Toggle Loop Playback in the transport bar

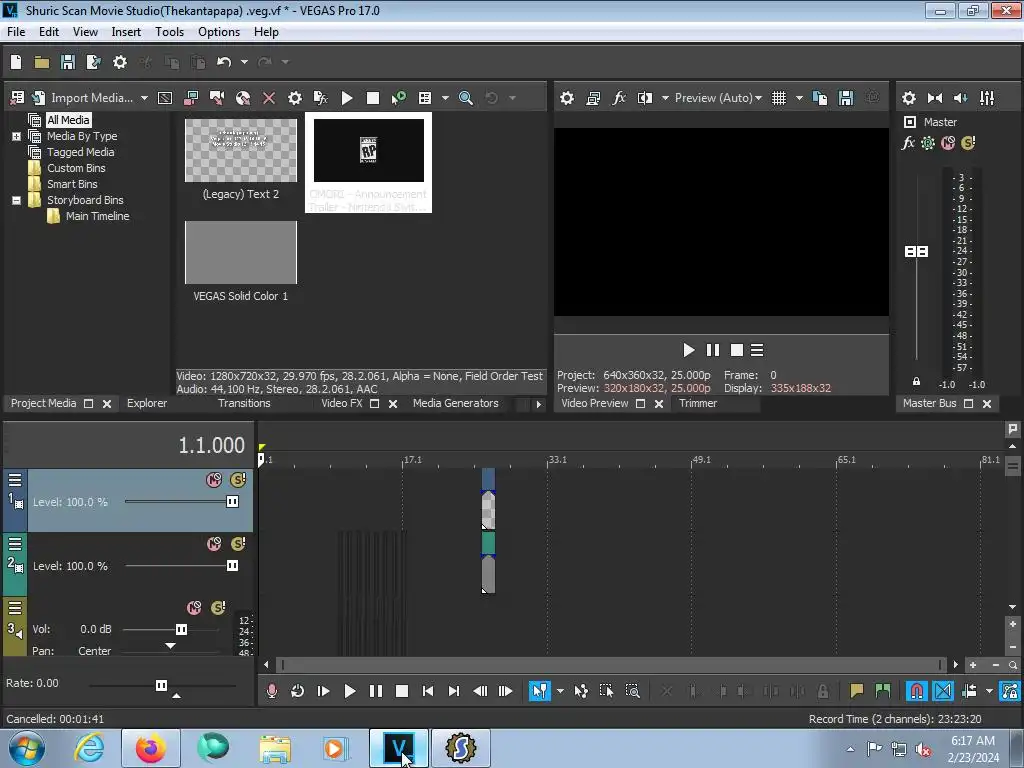click(297, 691)
